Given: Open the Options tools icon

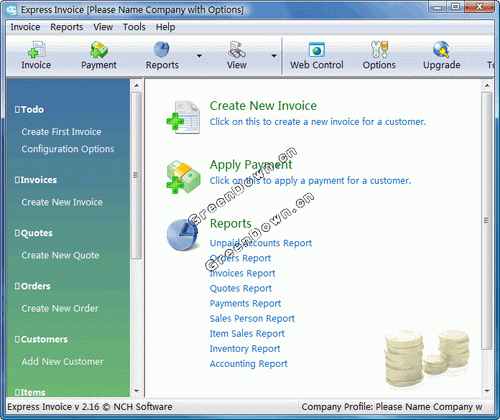Looking at the screenshot, I should pyautogui.click(x=379, y=50).
